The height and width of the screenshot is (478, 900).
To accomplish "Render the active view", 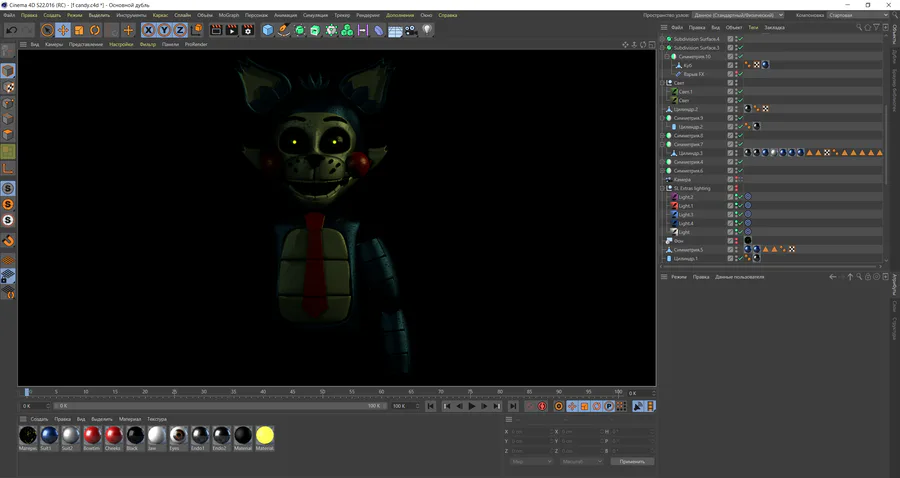I will (216, 30).
